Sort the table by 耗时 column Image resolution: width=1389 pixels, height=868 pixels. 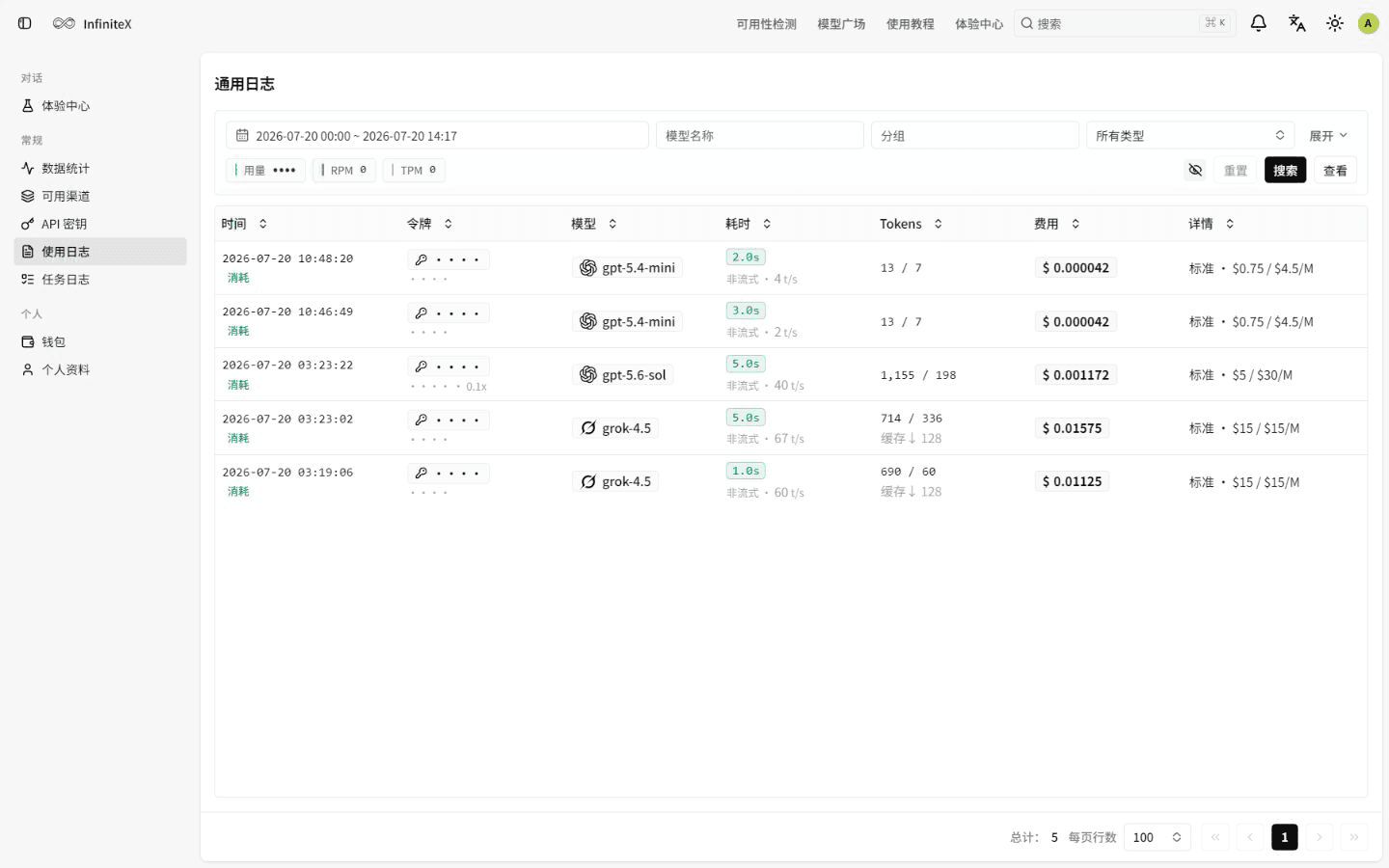tap(748, 224)
